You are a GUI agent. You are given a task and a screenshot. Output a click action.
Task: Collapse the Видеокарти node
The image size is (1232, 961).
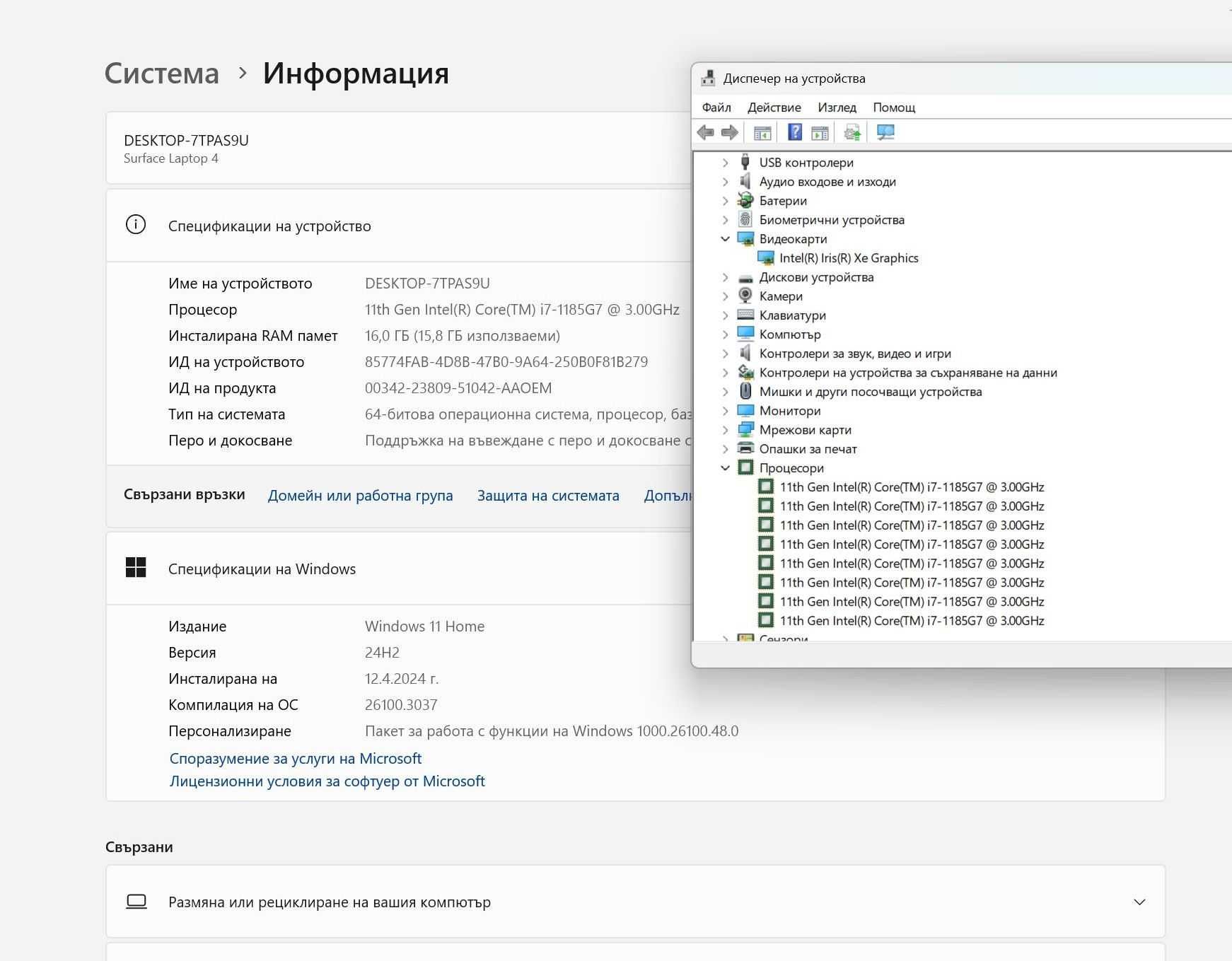coord(725,239)
